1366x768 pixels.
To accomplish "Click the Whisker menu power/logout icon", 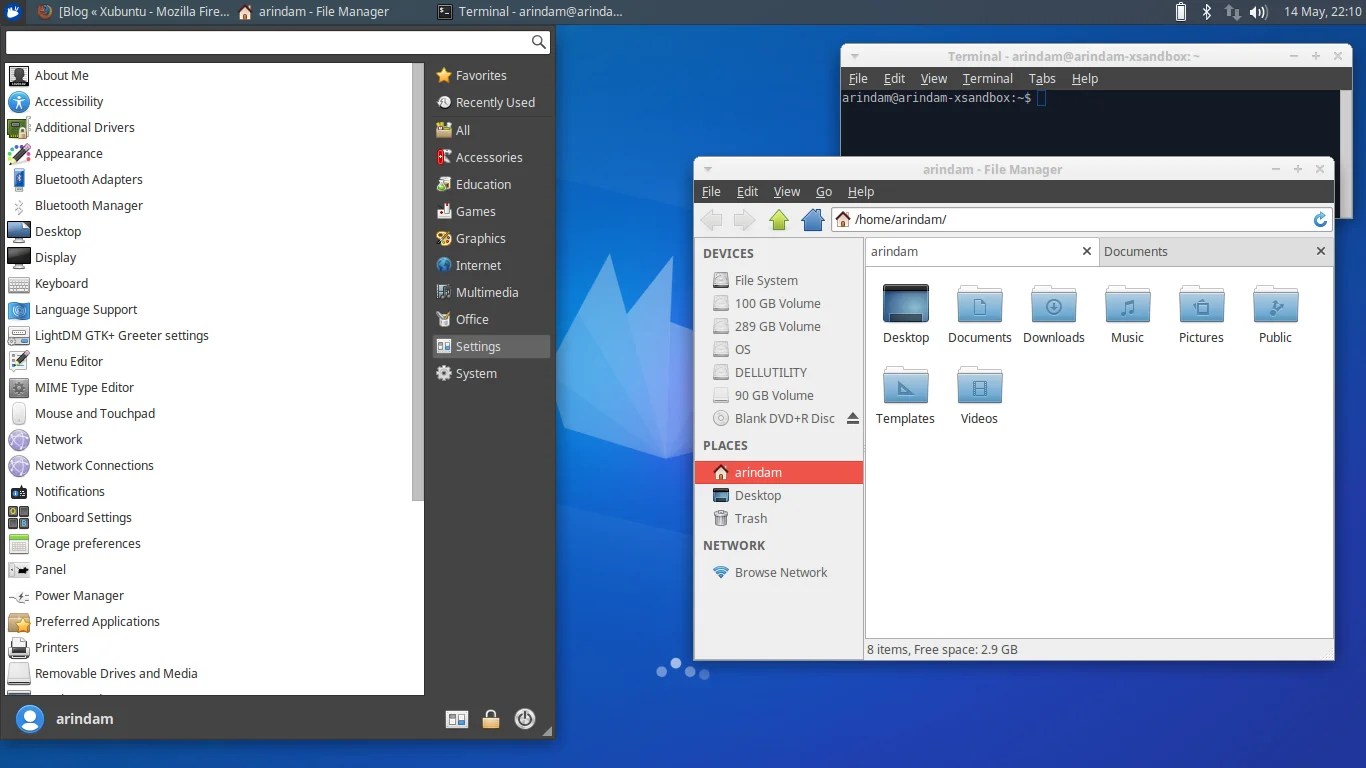I will [x=525, y=718].
